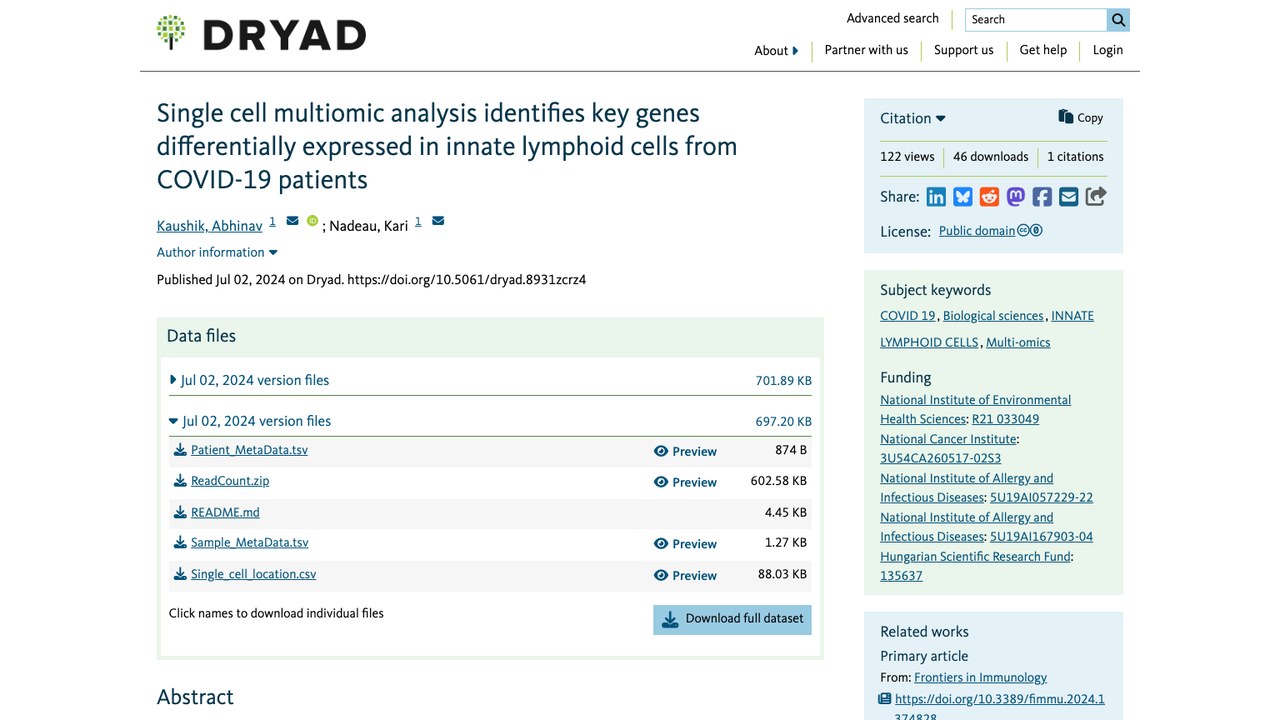This screenshot has width=1280, height=720.
Task: Open the Citation dropdown
Action: (x=912, y=118)
